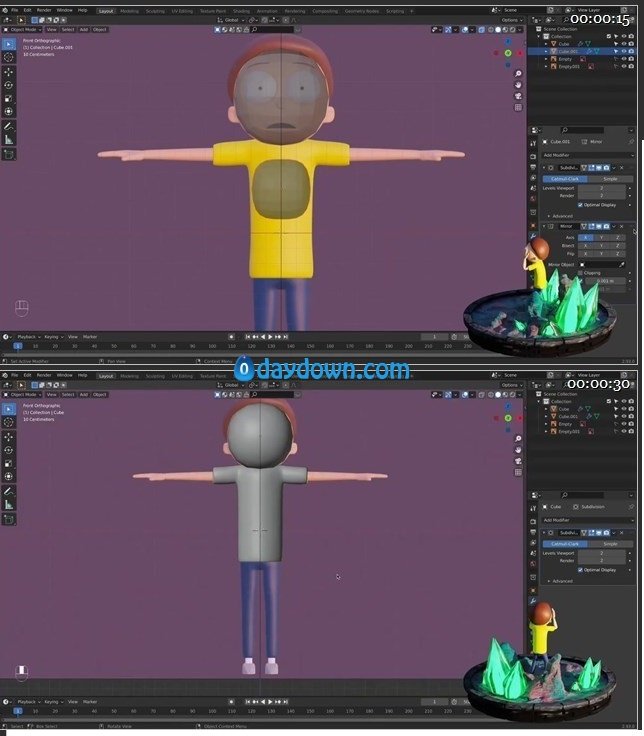Toggle Collection exclude checkbox in top outliner

click(609, 36)
